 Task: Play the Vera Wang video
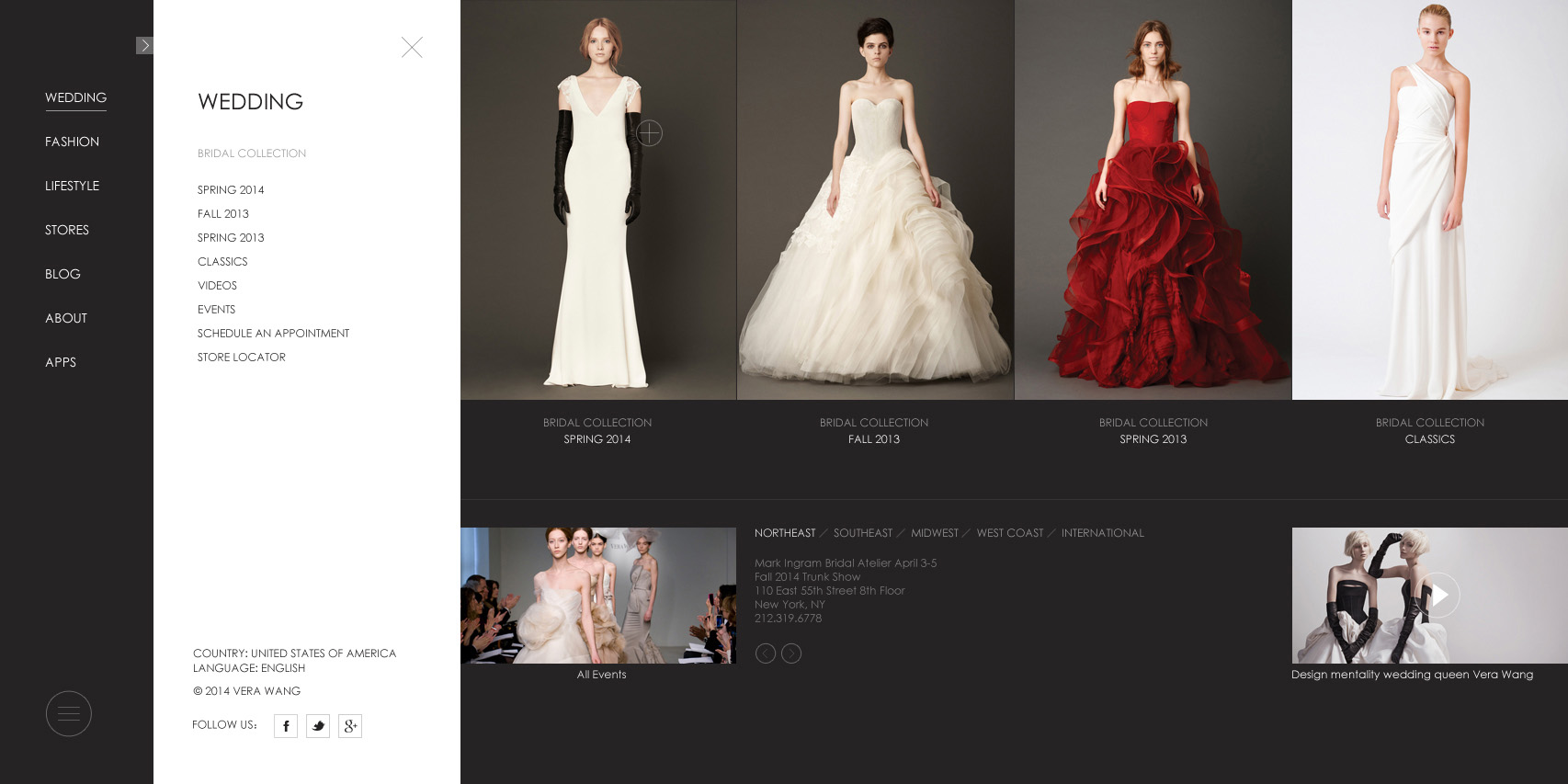coord(1439,595)
